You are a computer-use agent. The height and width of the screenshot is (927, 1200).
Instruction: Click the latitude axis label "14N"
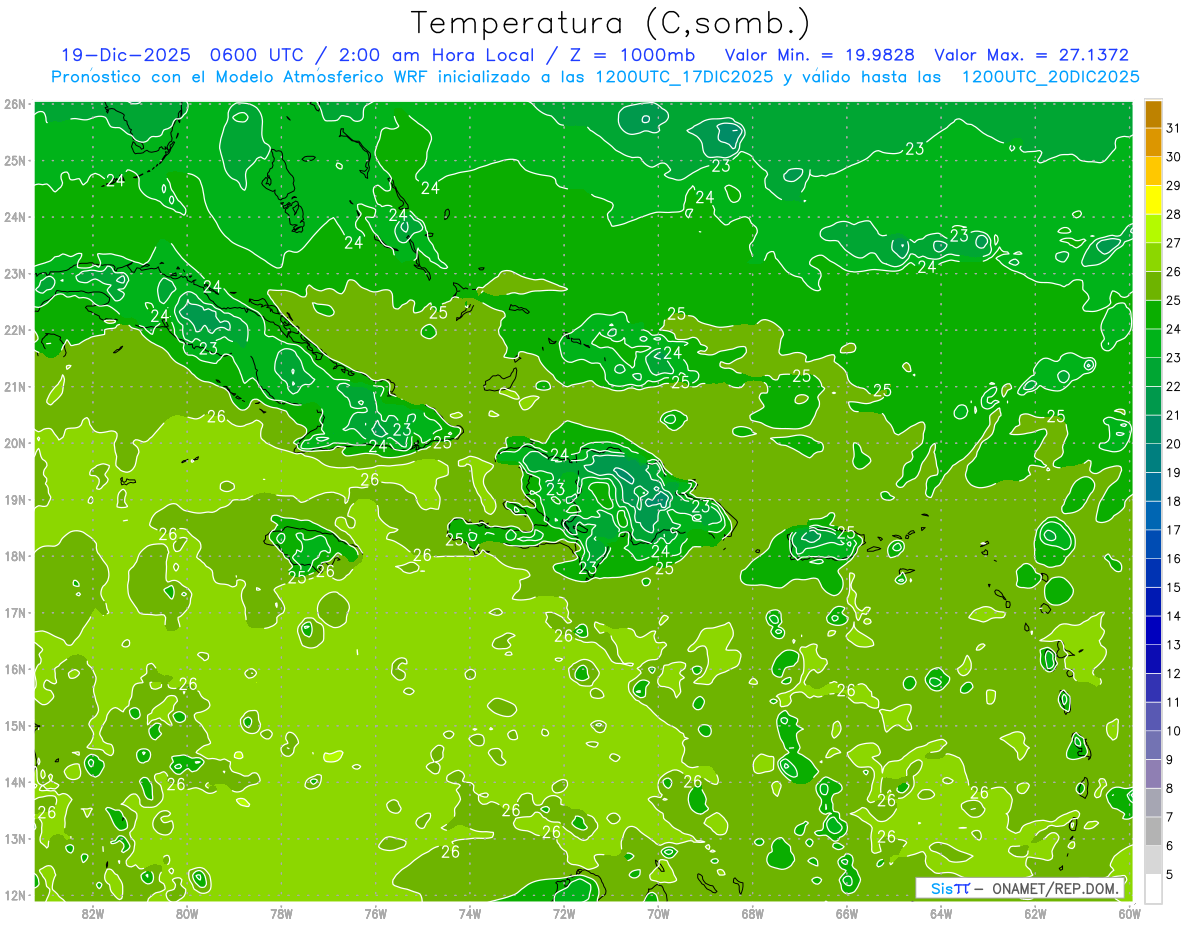(14, 782)
